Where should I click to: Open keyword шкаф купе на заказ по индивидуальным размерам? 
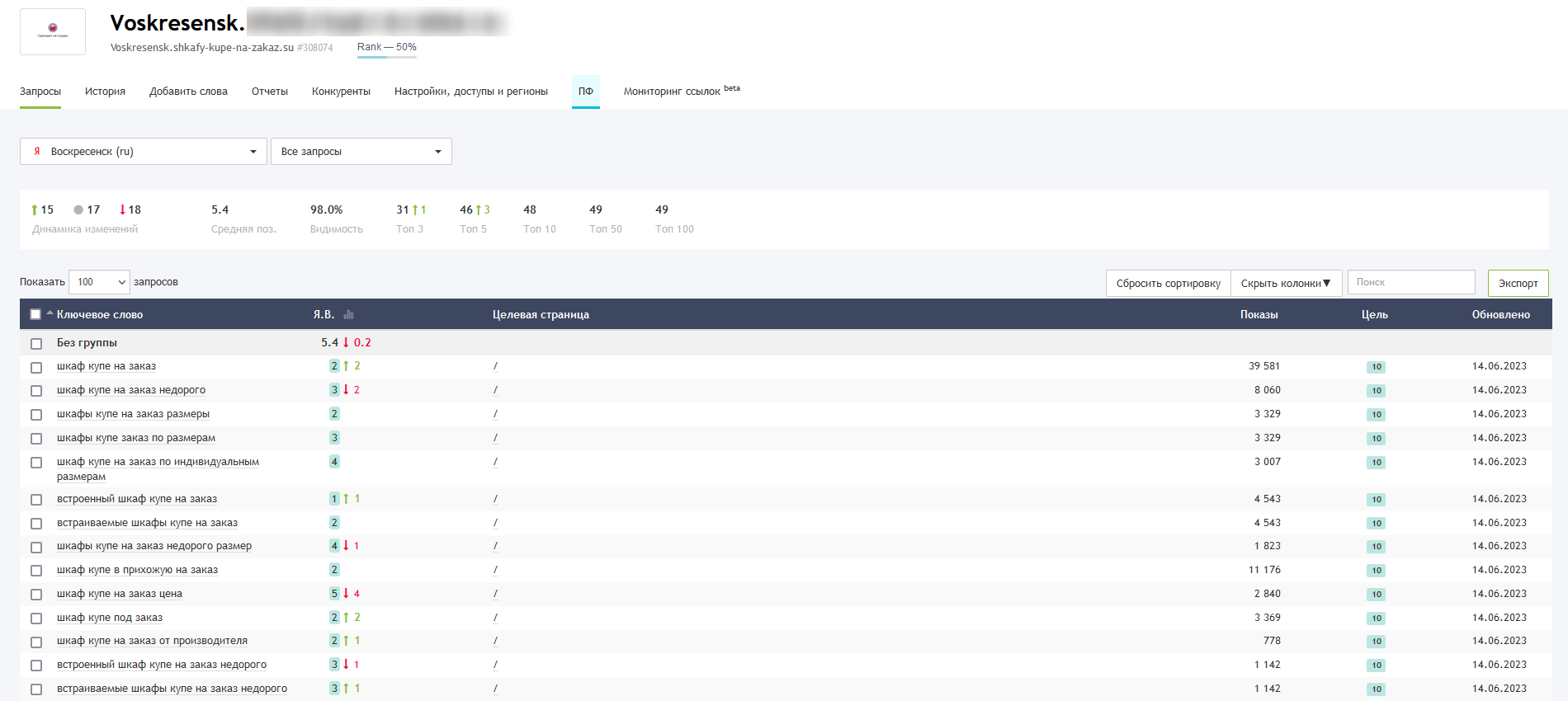(x=158, y=469)
